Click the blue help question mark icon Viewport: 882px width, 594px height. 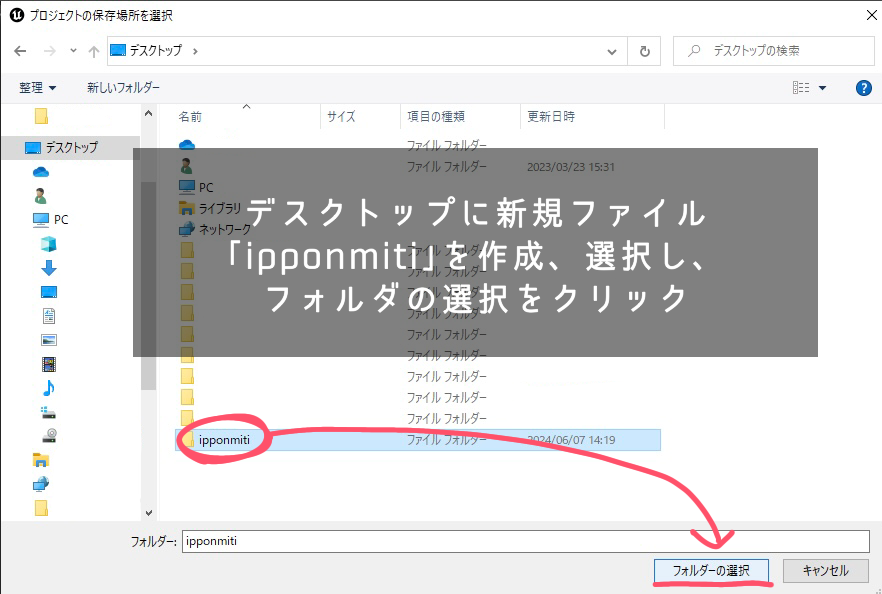point(864,88)
